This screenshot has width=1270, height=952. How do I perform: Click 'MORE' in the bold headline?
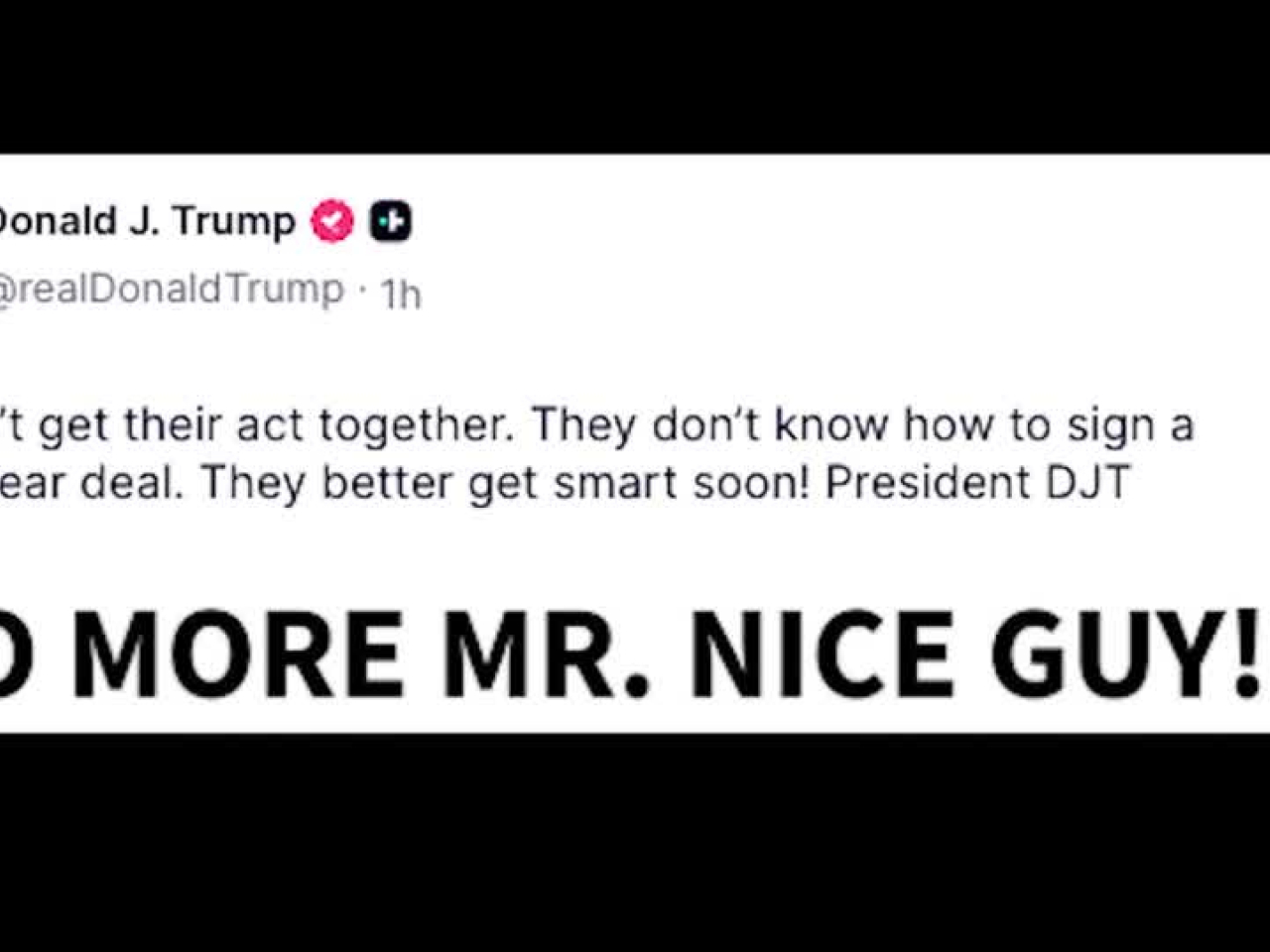point(238,654)
